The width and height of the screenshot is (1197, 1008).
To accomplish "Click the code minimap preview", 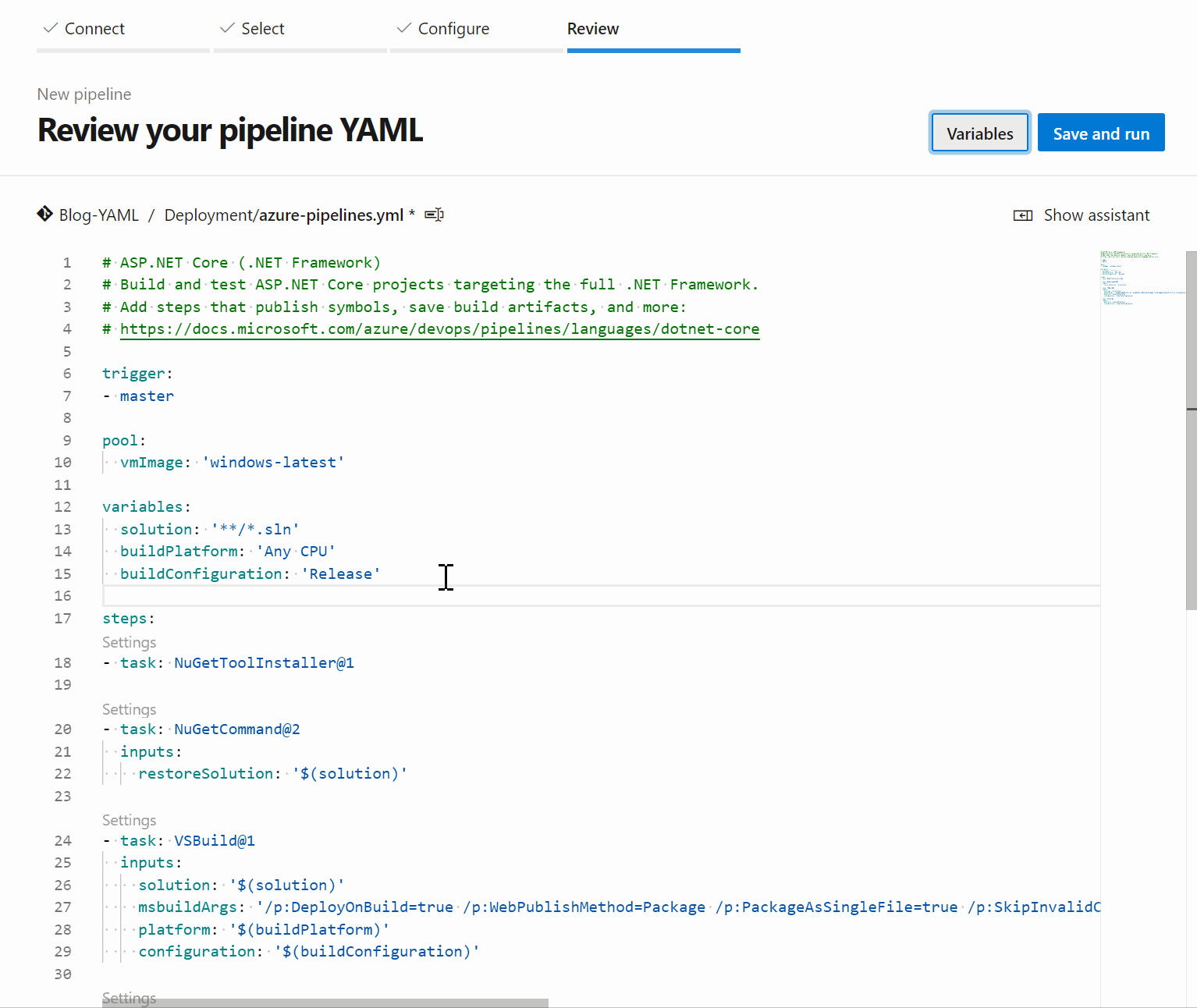I will click(x=1139, y=277).
